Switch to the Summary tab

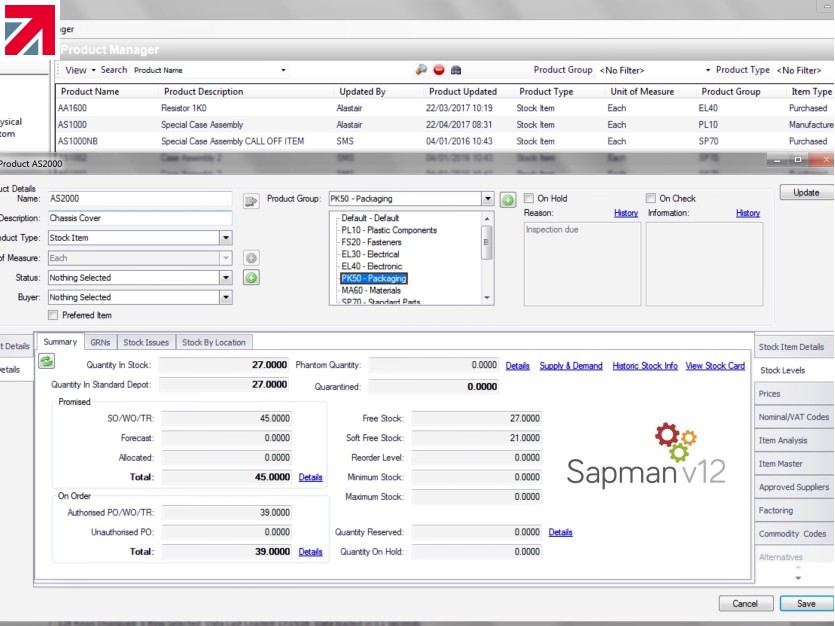(x=60, y=342)
